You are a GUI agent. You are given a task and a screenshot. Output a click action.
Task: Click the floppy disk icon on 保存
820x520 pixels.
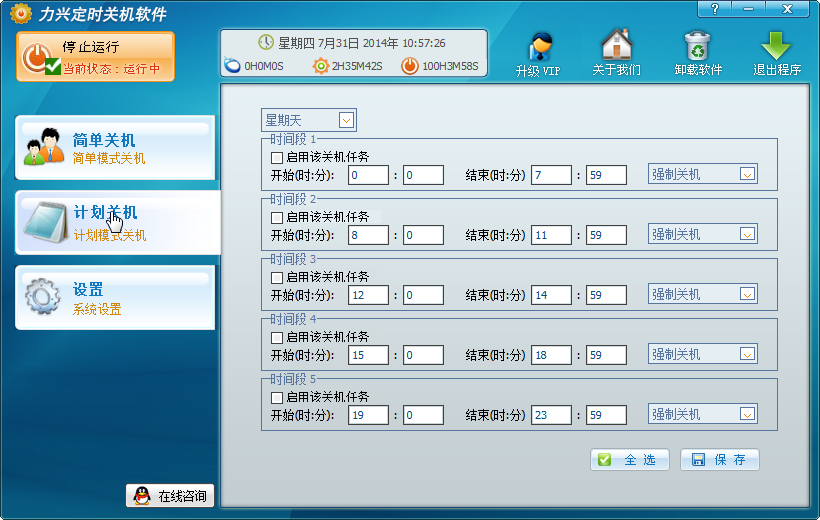pyautogui.click(x=698, y=459)
